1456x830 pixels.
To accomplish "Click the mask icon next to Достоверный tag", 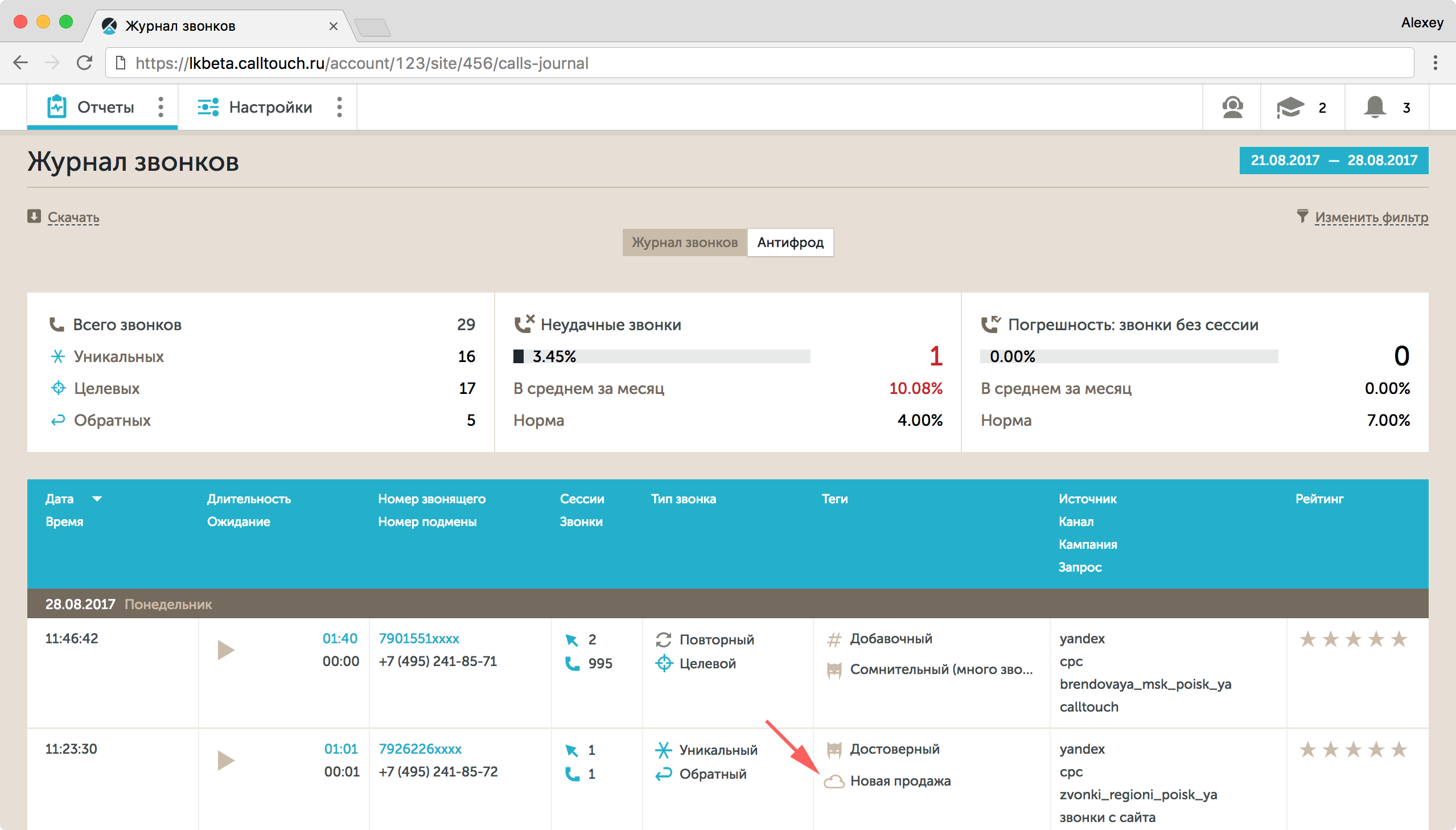I will [834, 750].
